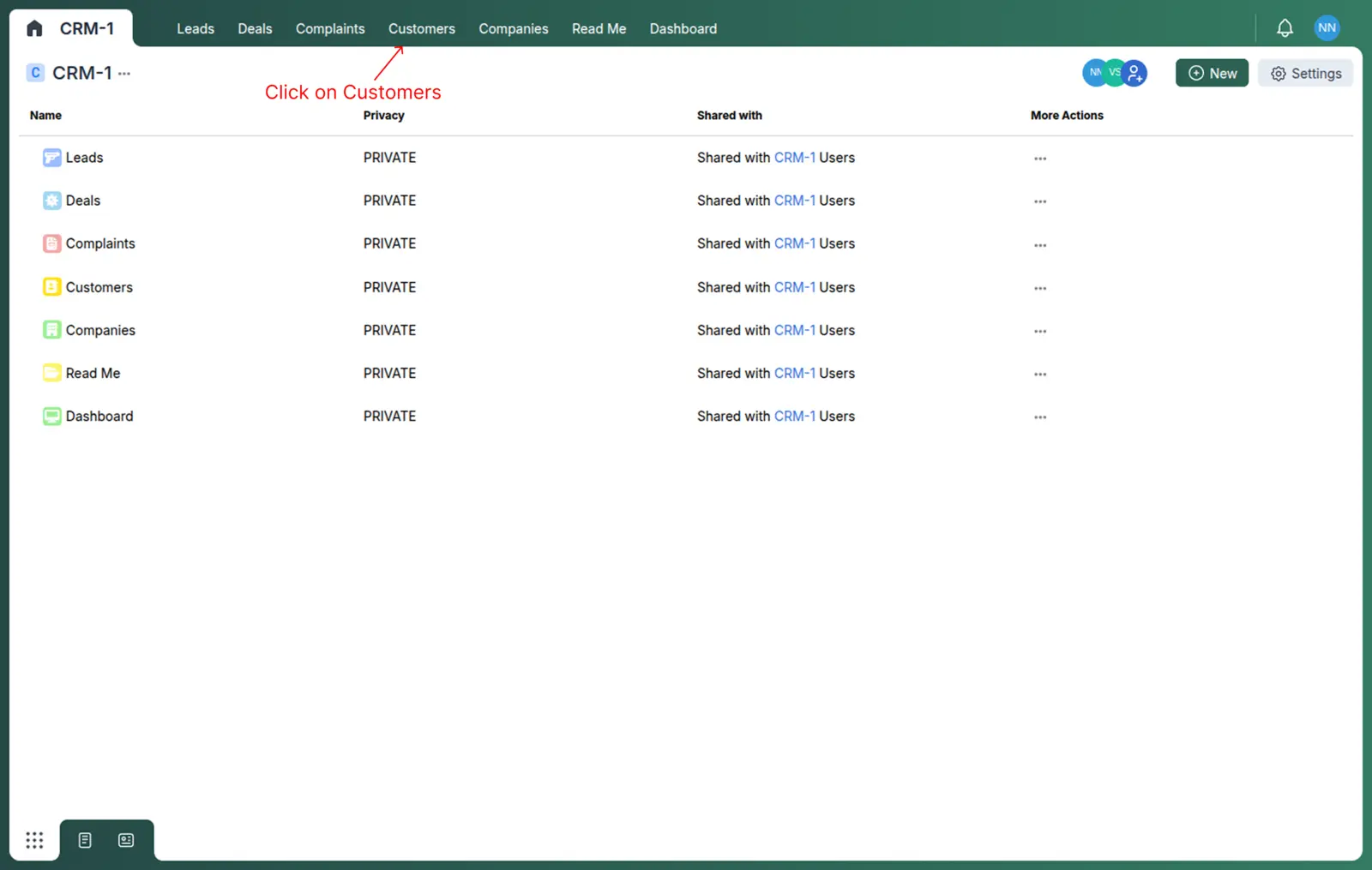Click the home icon next to CRM-1
This screenshot has height=870, width=1372.
tap(34, 27)
